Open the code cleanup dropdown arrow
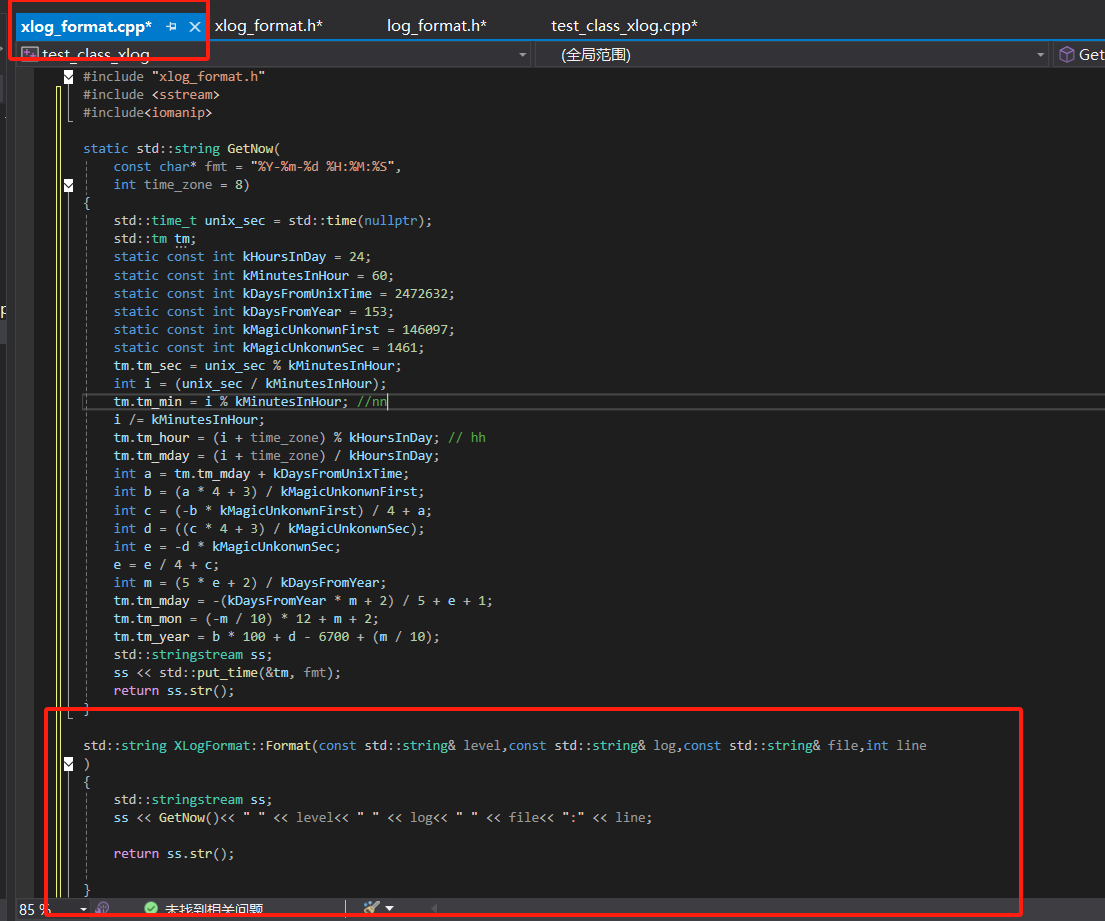The height and width of the screenshot is (921, 1105). [390, 908]
